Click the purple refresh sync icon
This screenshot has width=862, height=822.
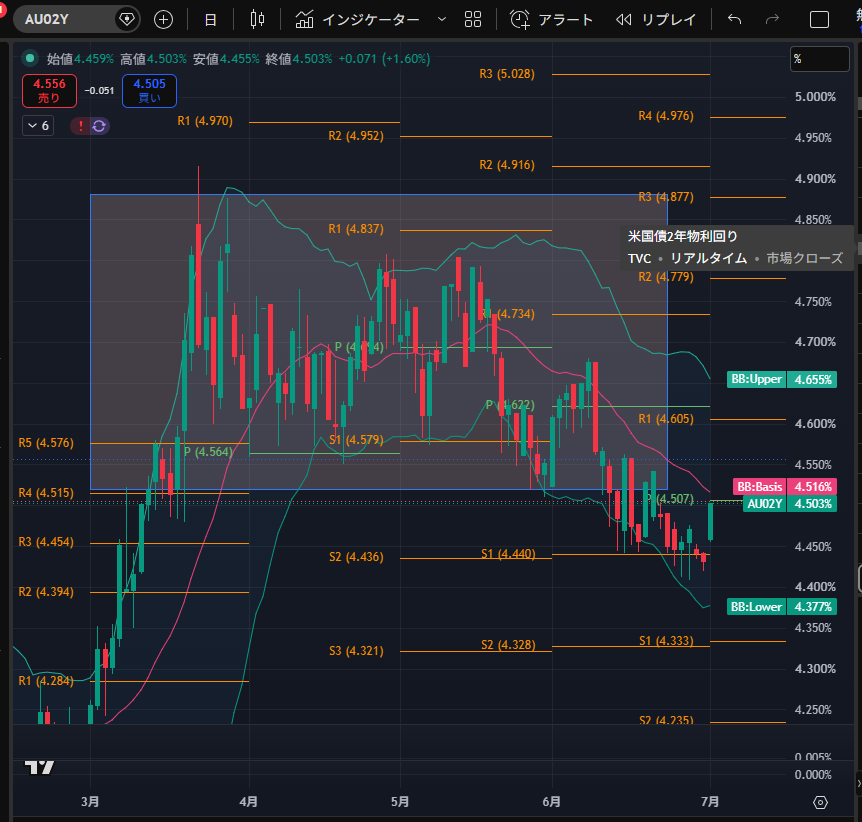[99, 126]
